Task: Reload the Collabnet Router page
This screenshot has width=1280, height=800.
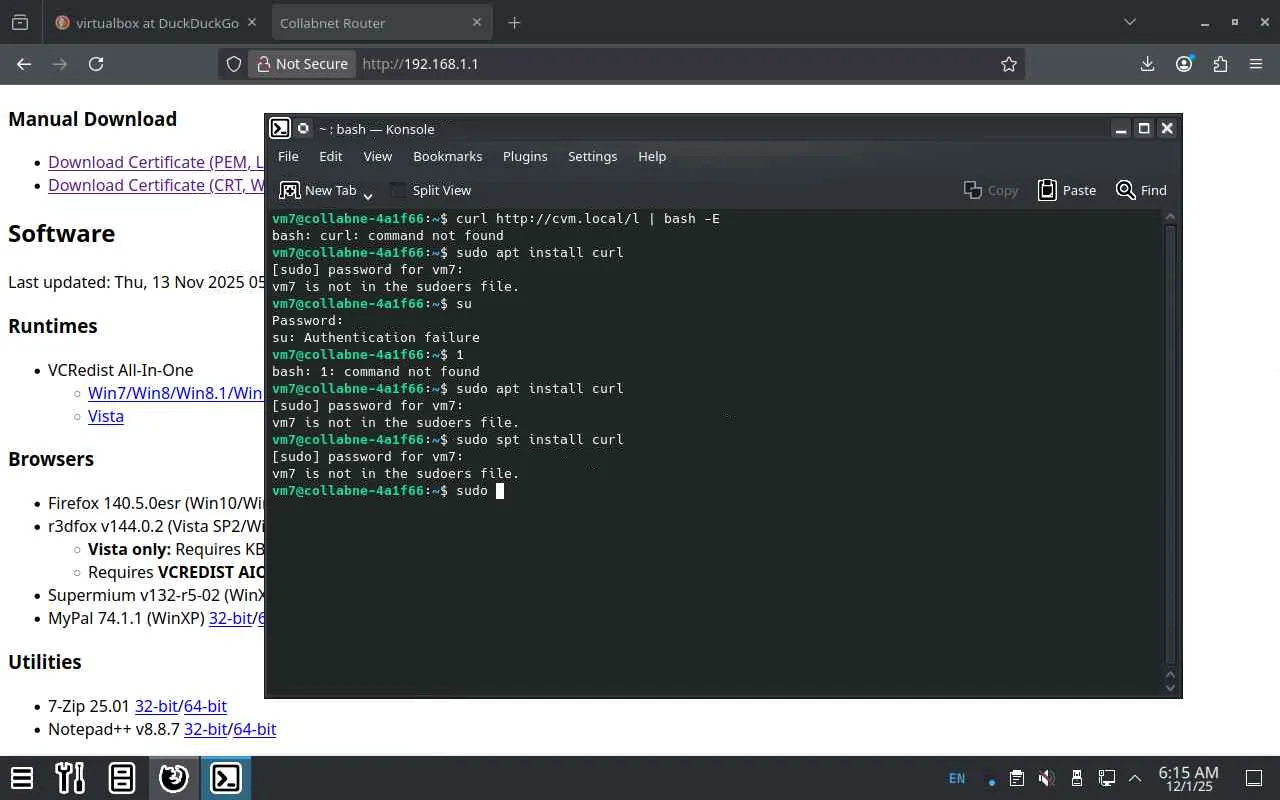Action: (x=96, y=64)
